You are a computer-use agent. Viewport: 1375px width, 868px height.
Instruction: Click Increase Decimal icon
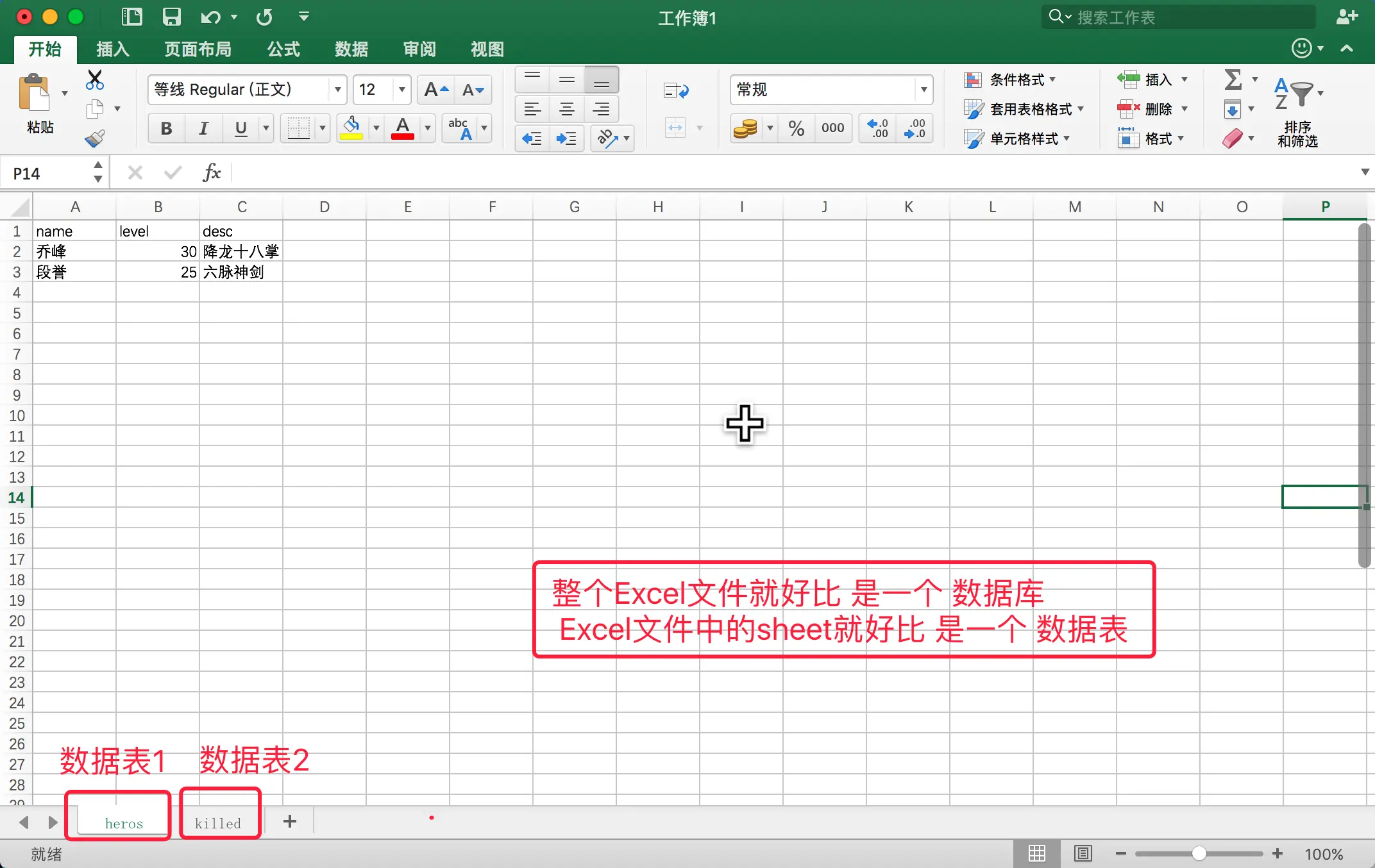coord(877,128)
